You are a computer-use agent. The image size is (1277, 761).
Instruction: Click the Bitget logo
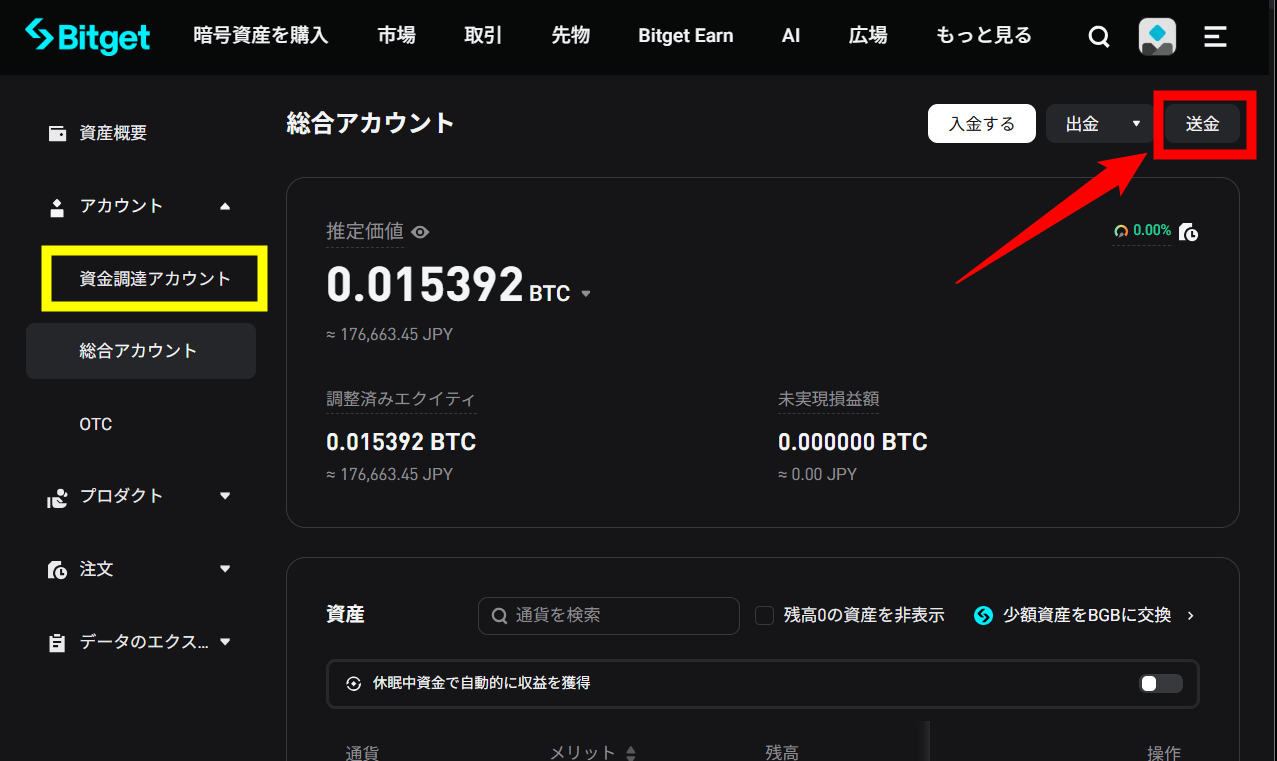88,37
